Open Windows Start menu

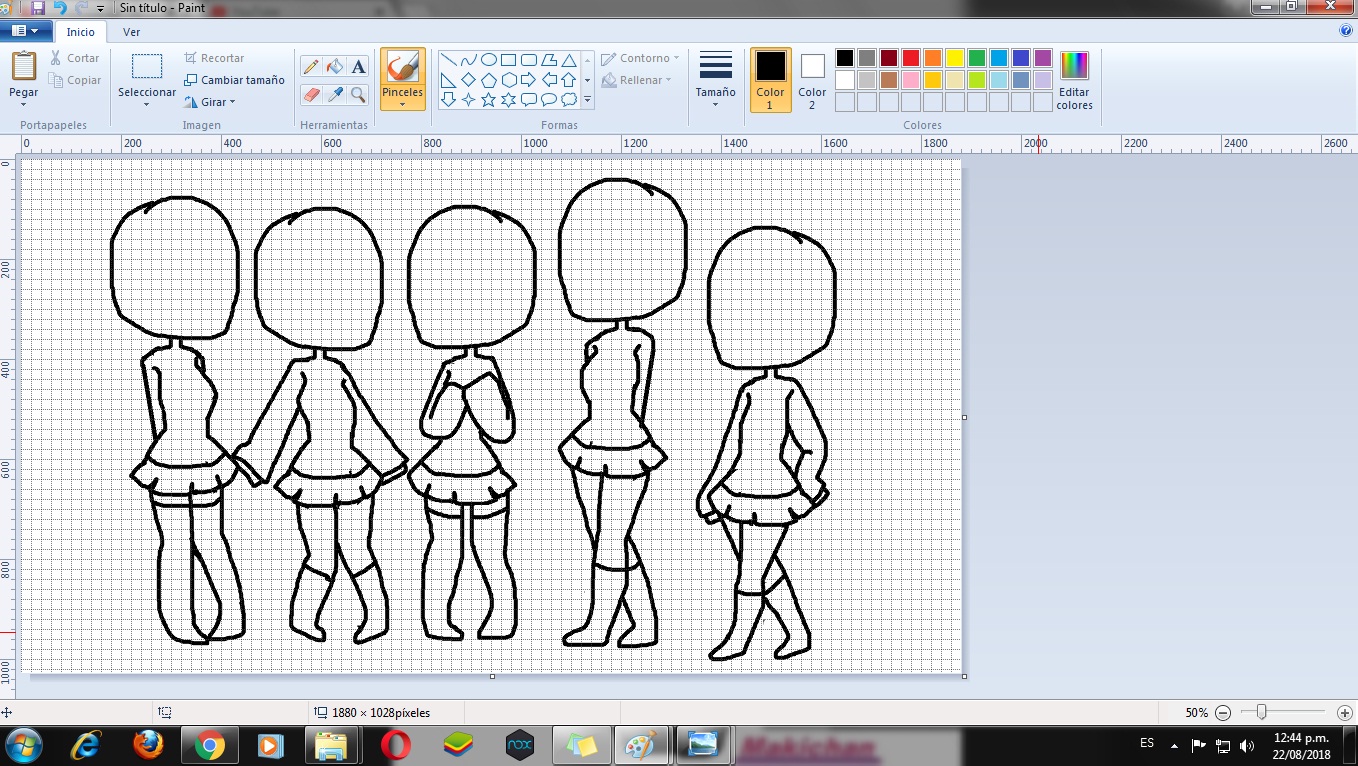click(x=23, y=746)
